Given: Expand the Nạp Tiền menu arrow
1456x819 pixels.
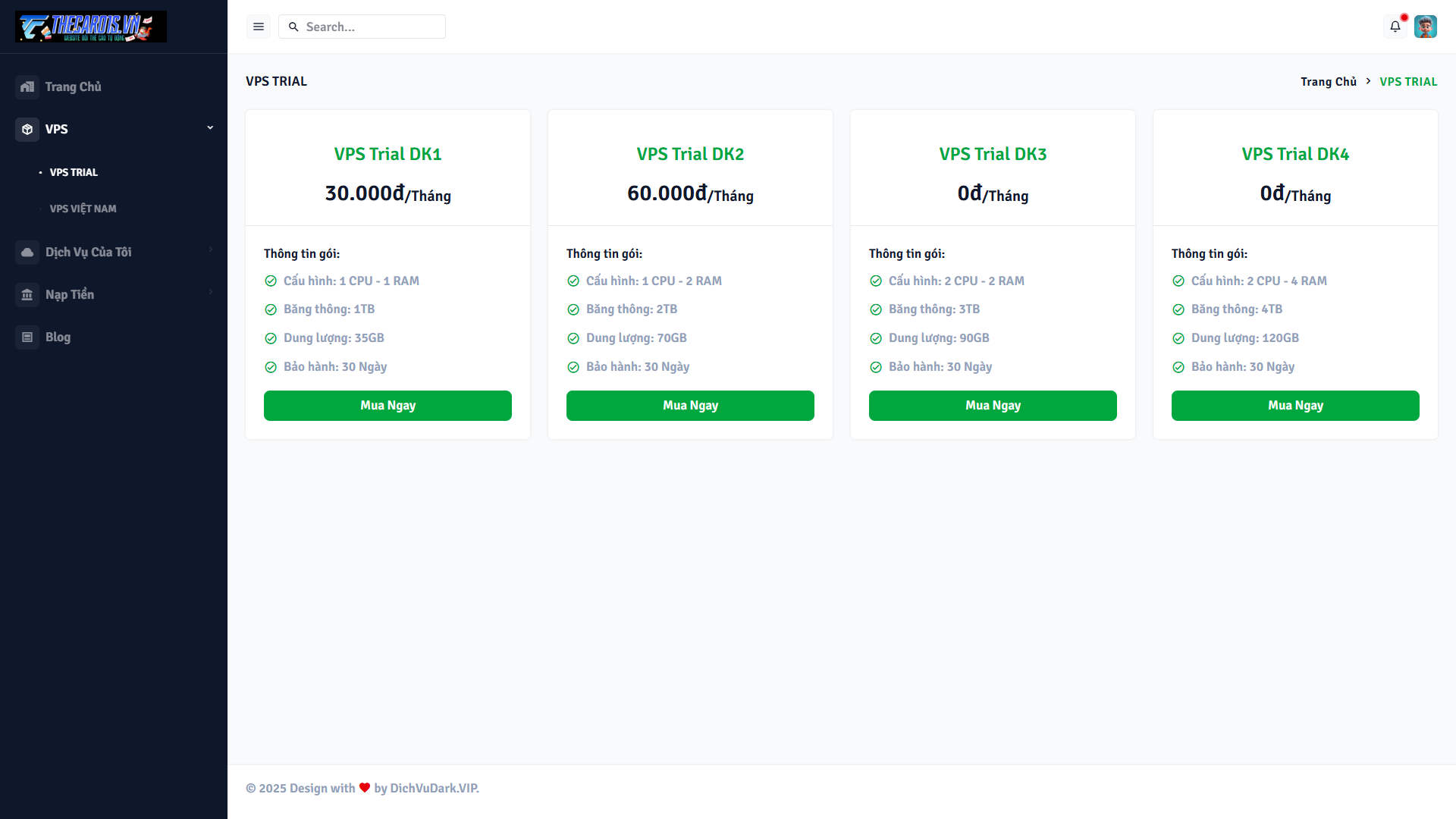Looking at the screenshot, I should click(210, 292).
